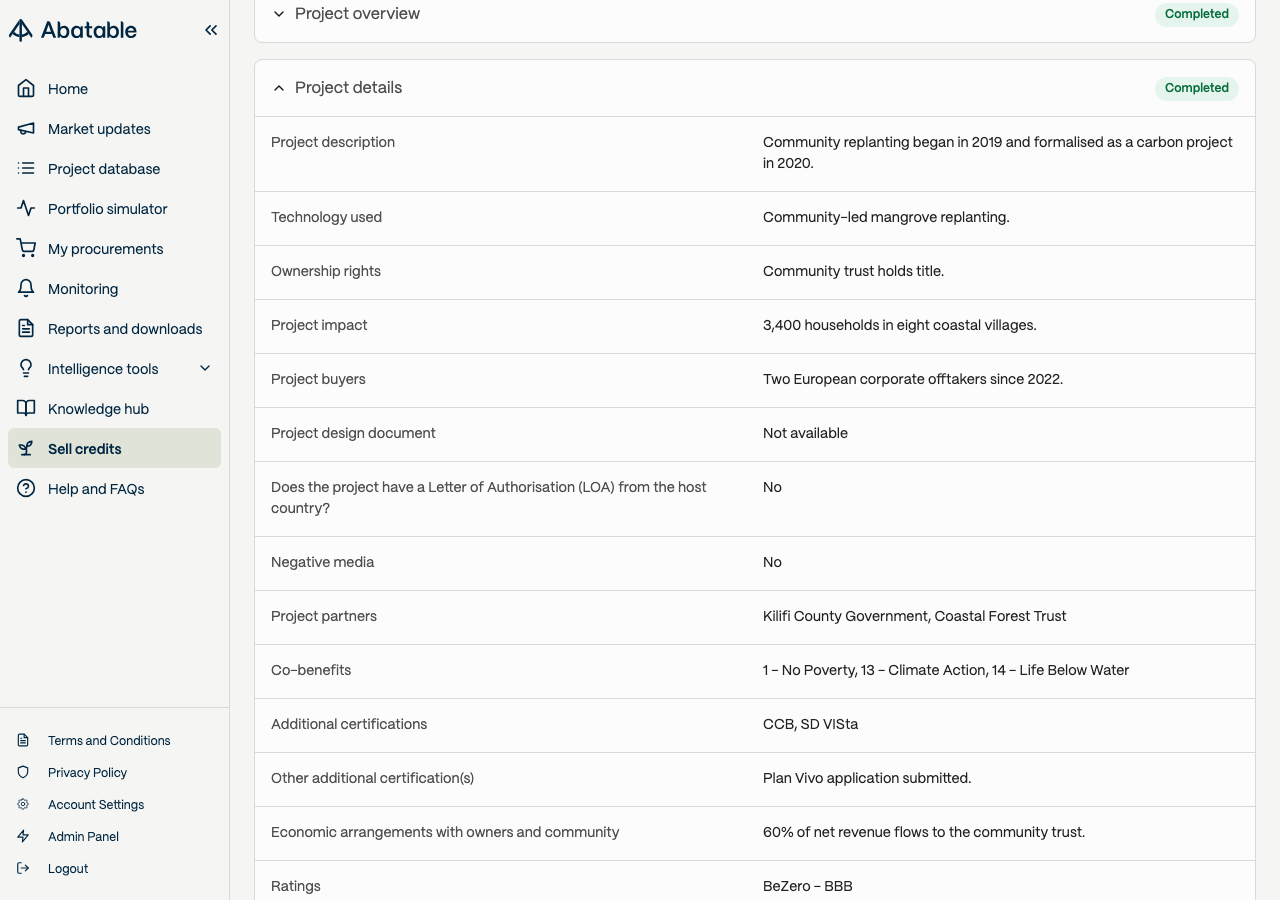
Task: Click the Portfolio simulator pulse icon
Action: point(27,209)
